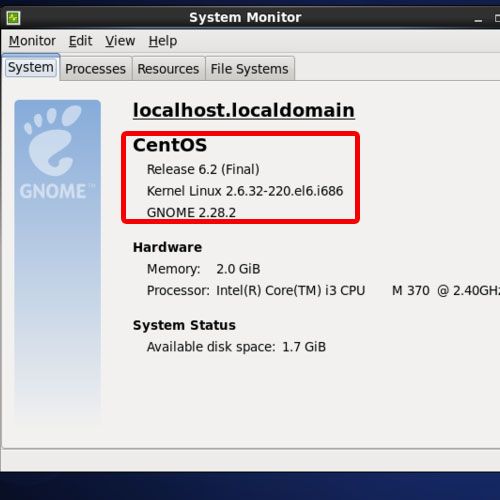Switch to the Resources tab

[x=168, y=69]
